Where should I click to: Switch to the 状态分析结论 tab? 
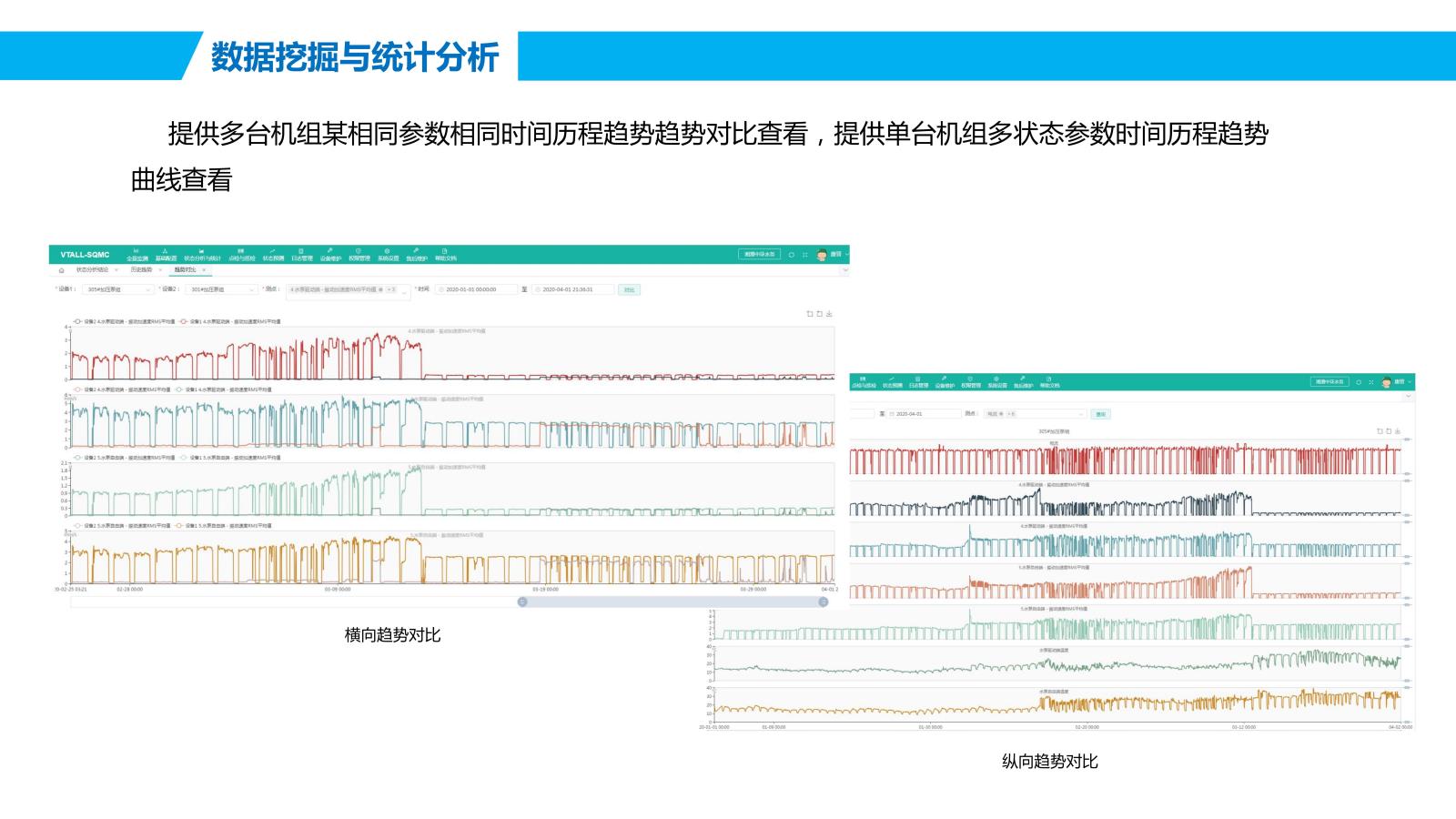click(93, 269)
